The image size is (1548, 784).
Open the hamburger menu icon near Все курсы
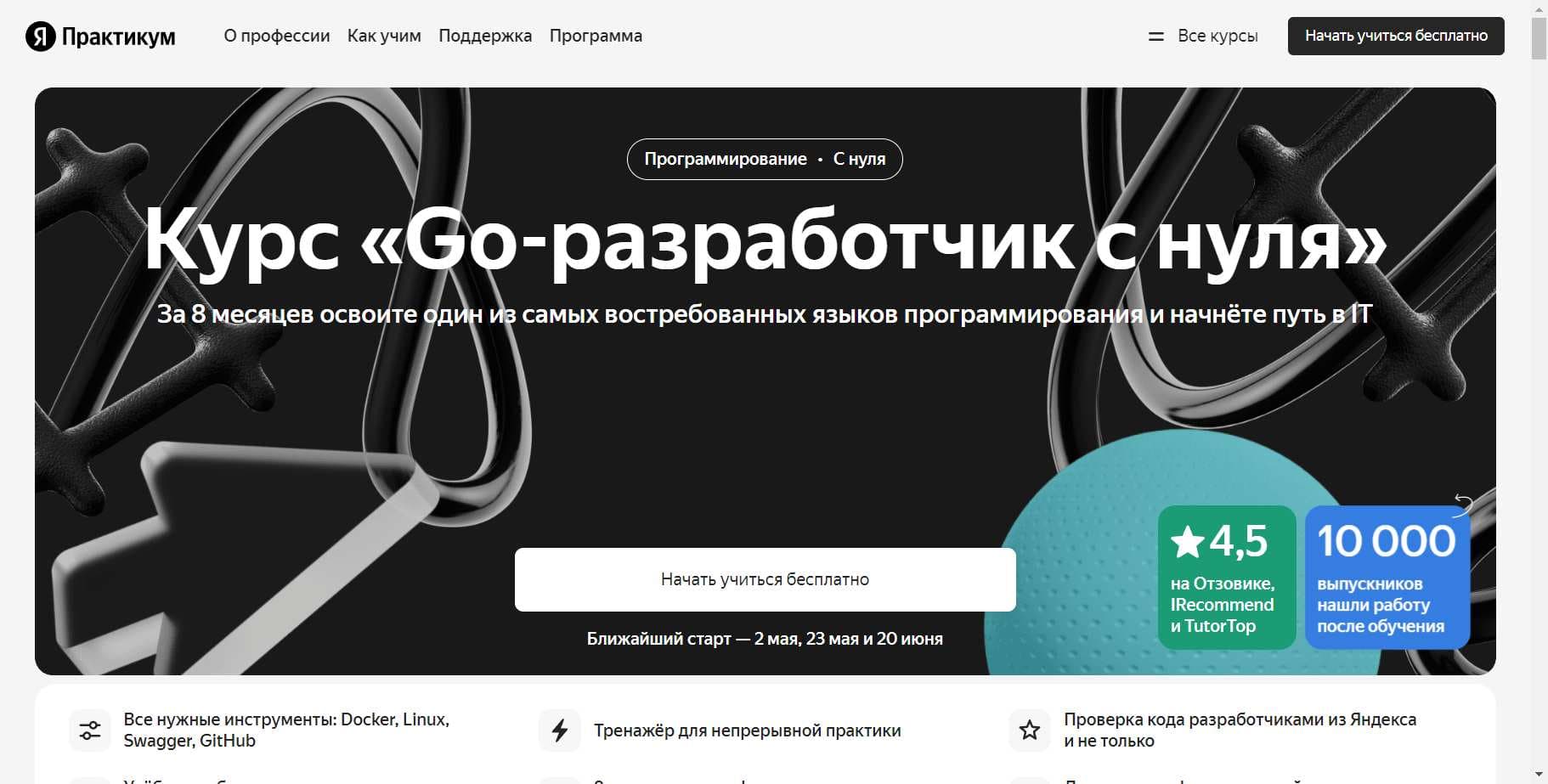pyautogui.click(x=1156, y=37)
